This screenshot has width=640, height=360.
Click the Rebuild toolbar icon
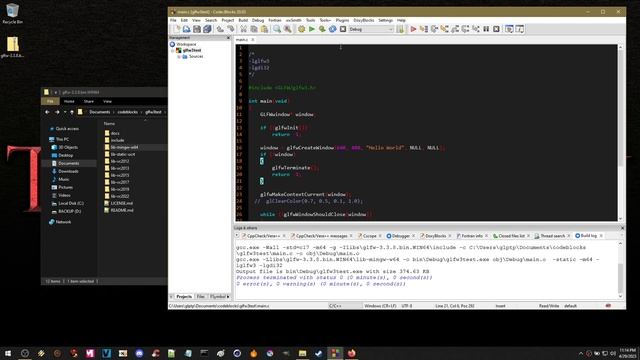coord(332,29)
